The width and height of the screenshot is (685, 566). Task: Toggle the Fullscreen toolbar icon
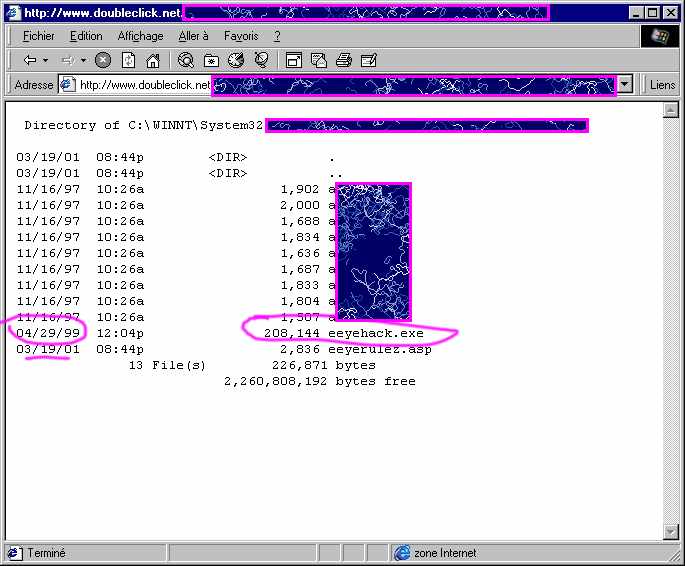pos(294,60)
